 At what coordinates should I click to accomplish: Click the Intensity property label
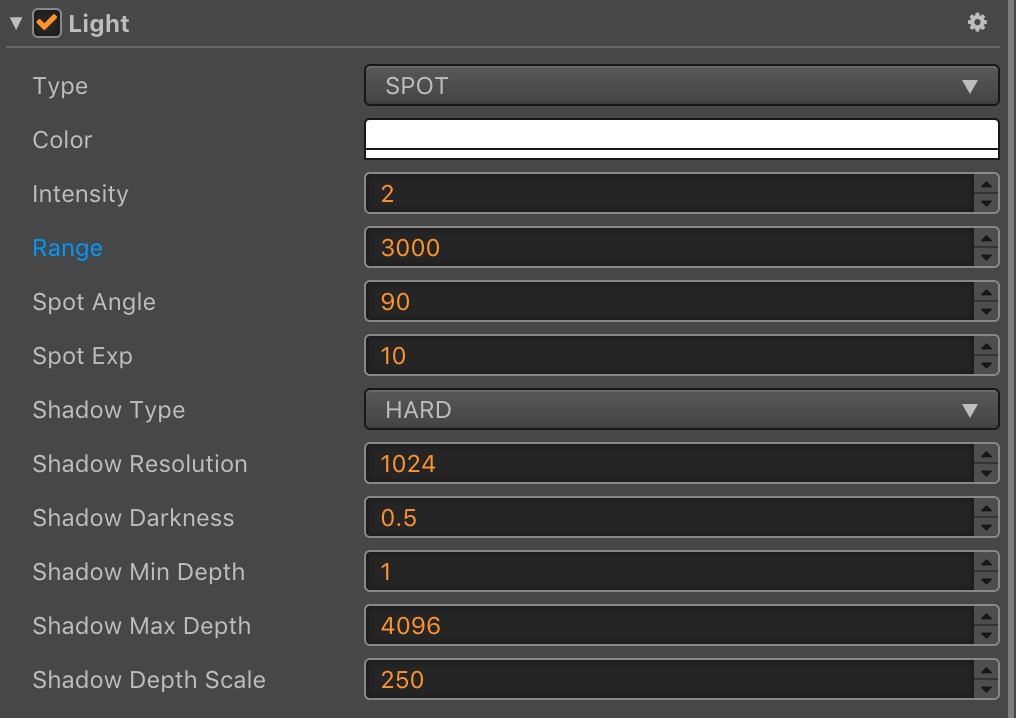coord(80,194)
